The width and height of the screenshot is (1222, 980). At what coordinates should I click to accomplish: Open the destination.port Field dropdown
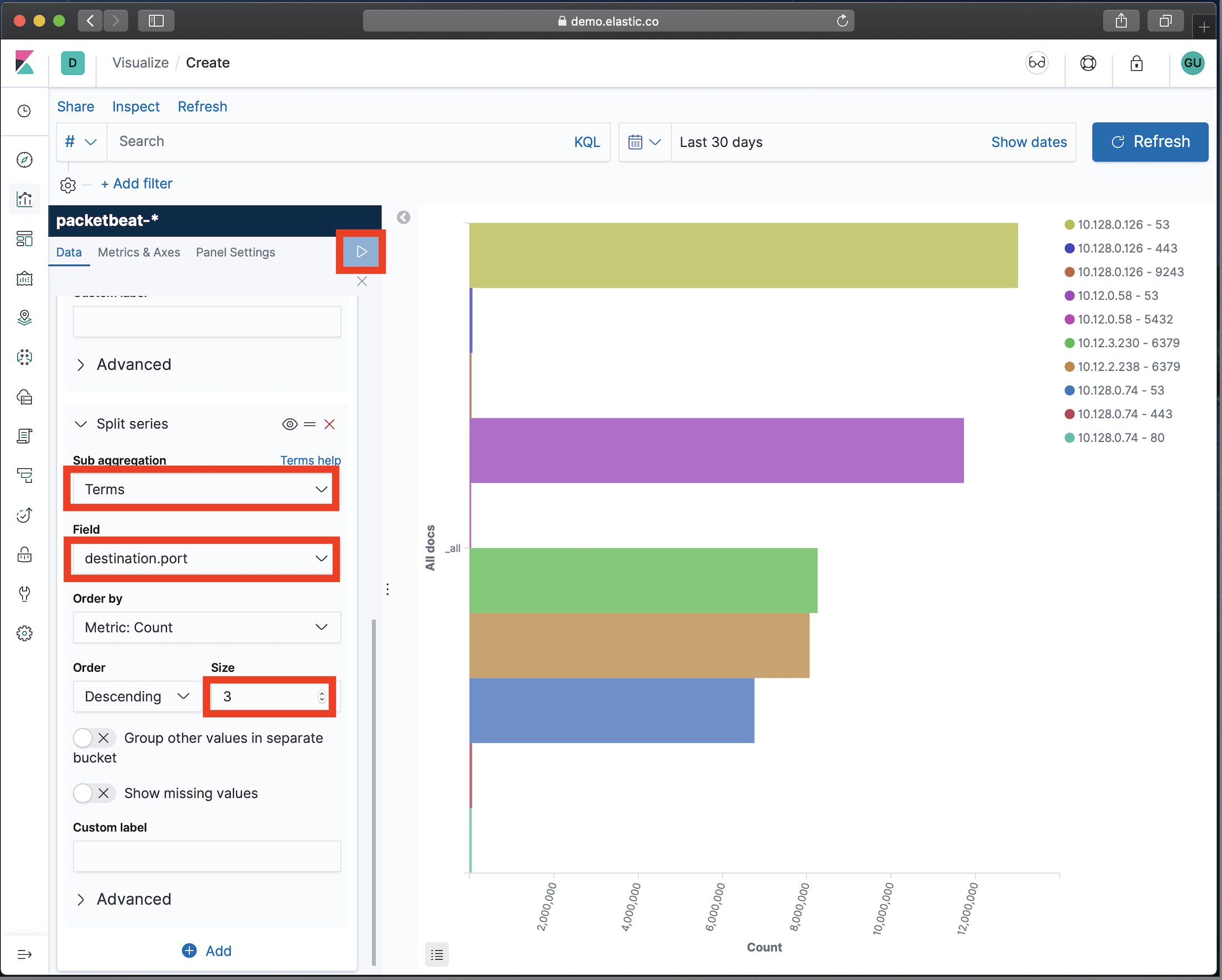206,558
